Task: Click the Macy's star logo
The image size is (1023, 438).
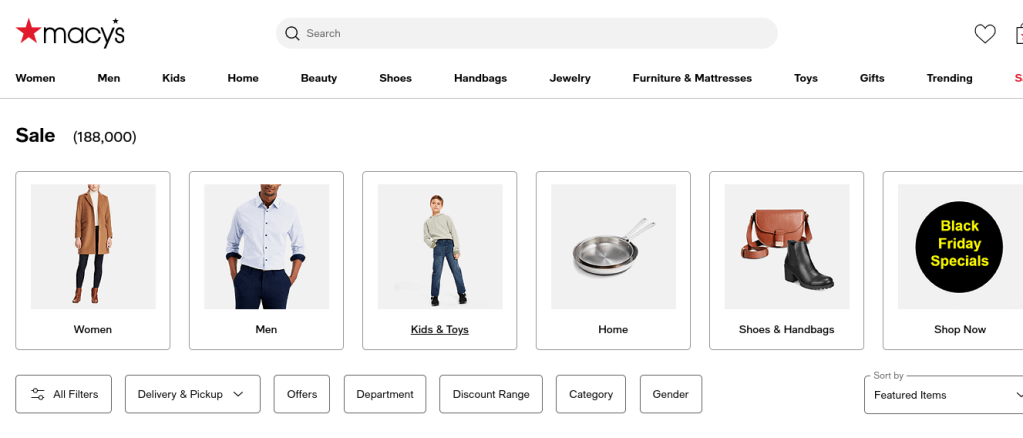Action: 29,33
